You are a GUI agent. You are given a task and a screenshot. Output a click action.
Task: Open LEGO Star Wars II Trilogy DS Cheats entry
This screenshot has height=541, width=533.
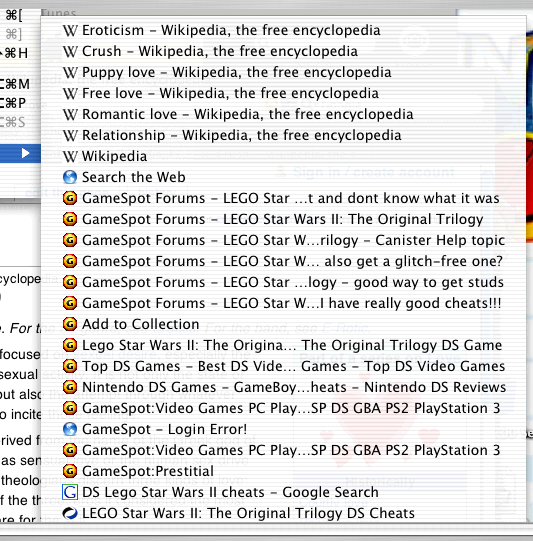pos(284,514)
